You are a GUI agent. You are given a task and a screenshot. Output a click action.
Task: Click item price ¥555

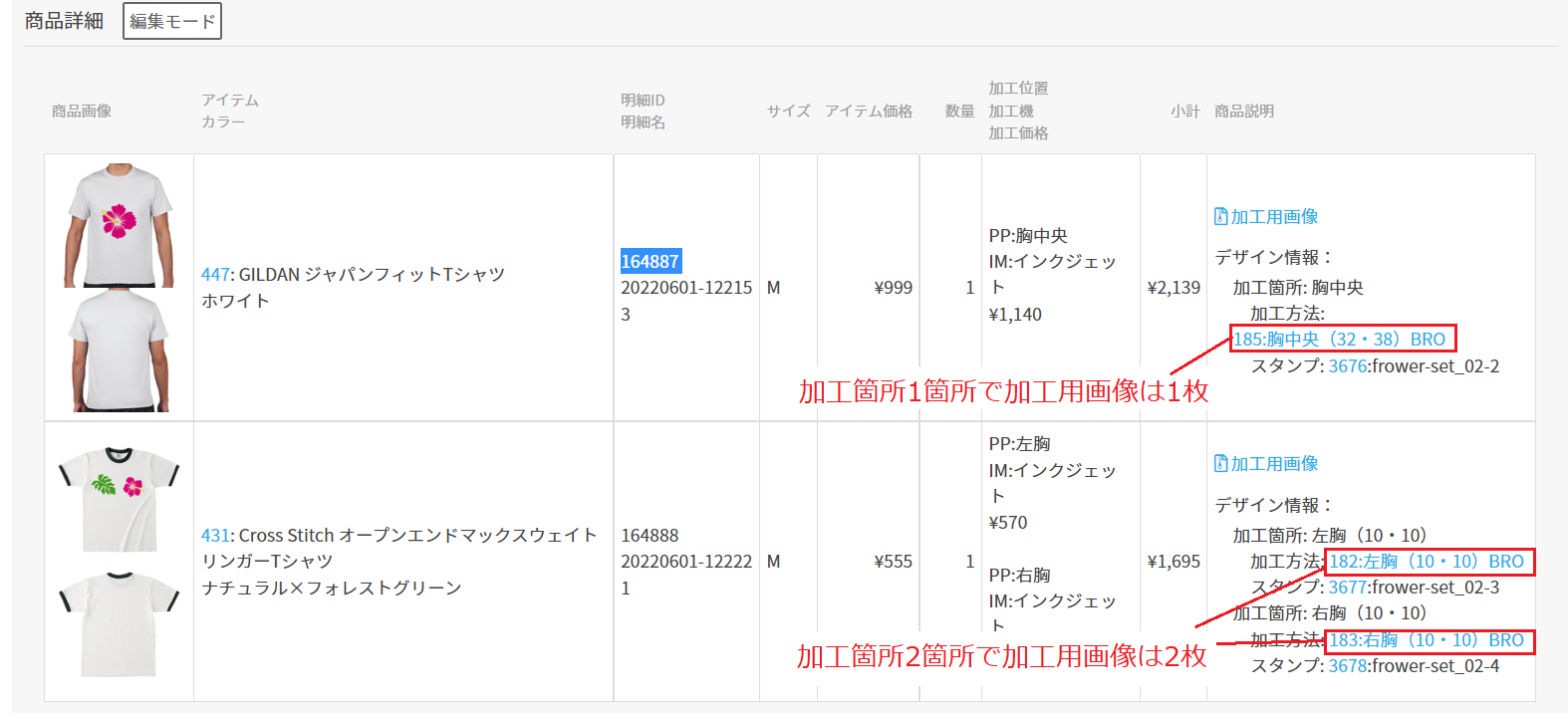click(x=893, y=561)
